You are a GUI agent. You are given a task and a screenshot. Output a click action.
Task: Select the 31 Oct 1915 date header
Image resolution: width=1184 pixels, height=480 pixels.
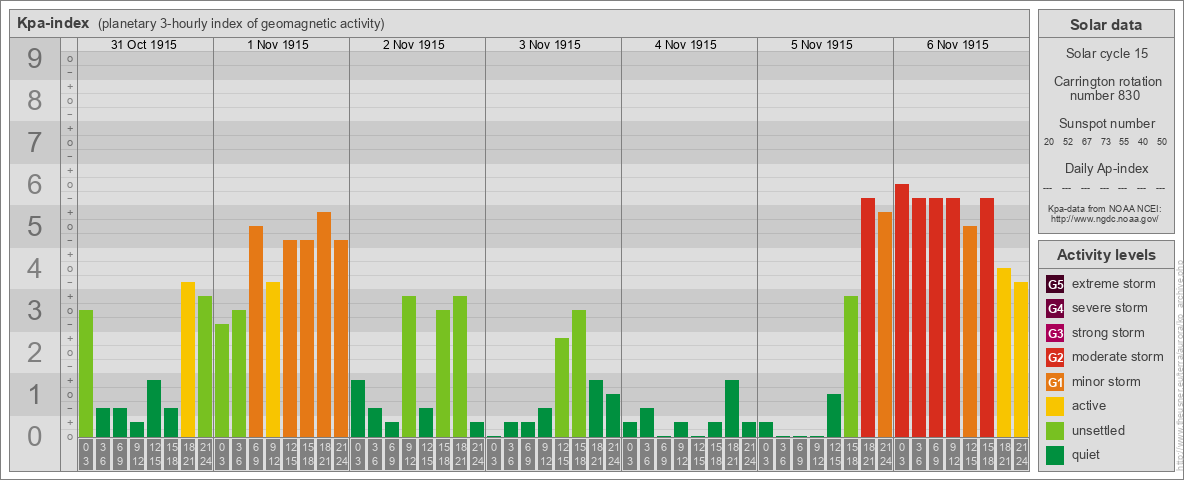click(x=144, y=45)
